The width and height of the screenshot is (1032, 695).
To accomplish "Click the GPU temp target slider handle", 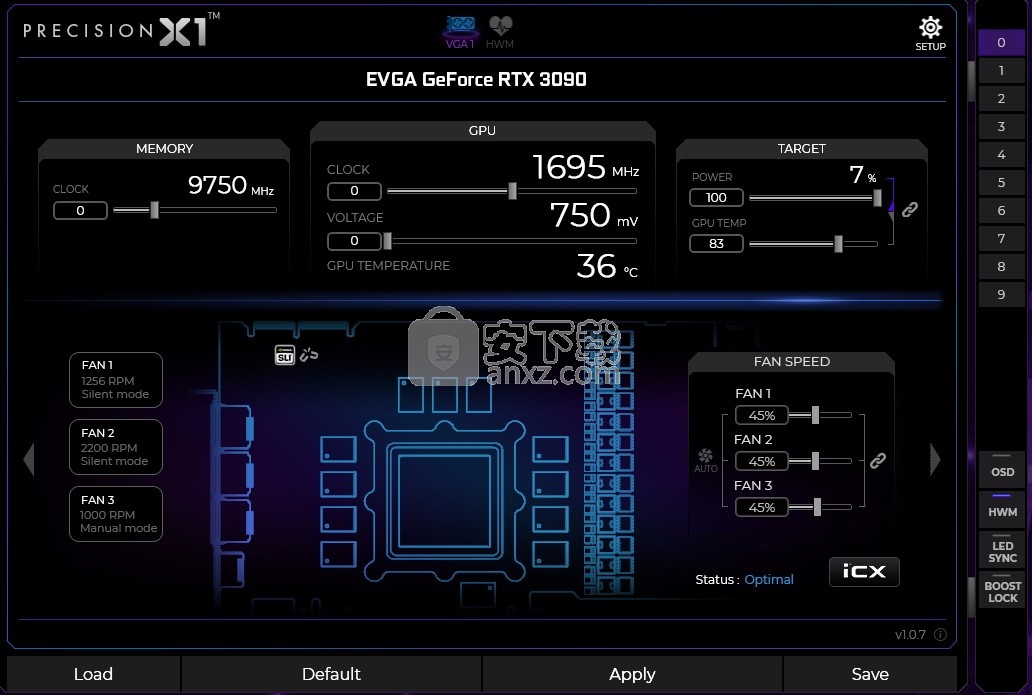I will pyautogui.click(x=838, y=244).
